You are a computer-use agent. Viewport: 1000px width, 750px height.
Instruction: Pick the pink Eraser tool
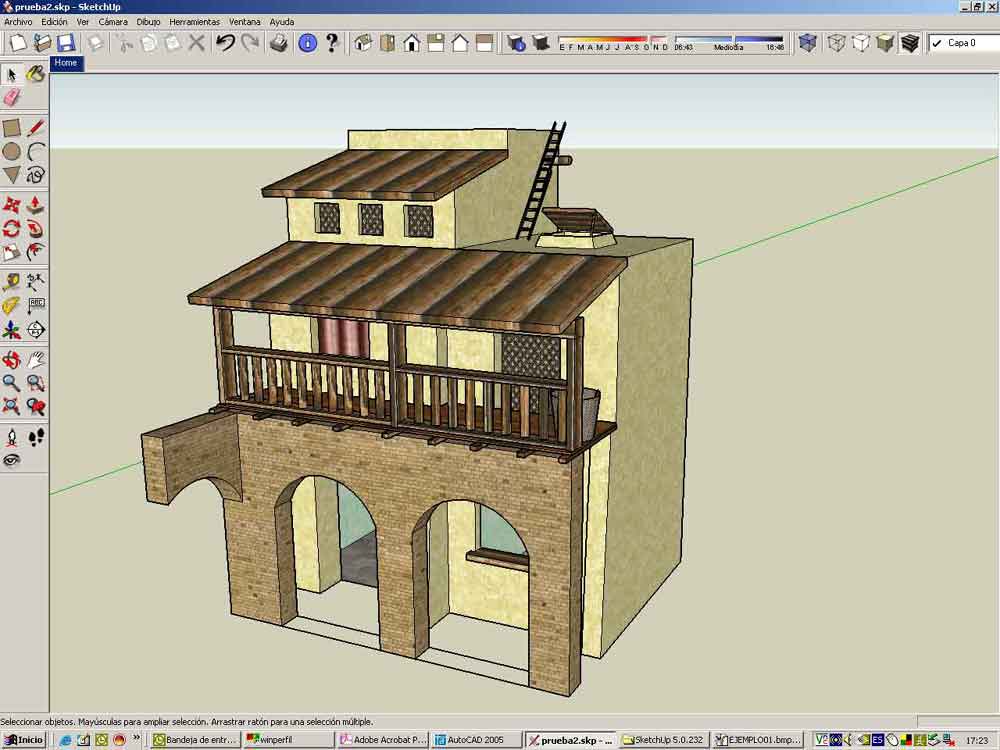pyautogui.click(x=12, y=97)
